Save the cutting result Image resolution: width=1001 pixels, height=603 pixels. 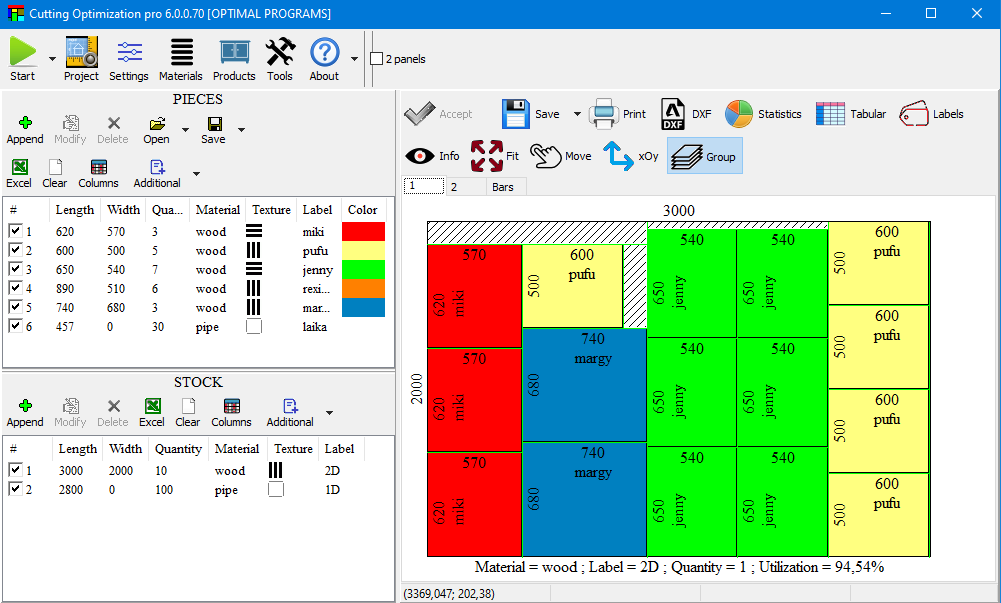531,114
